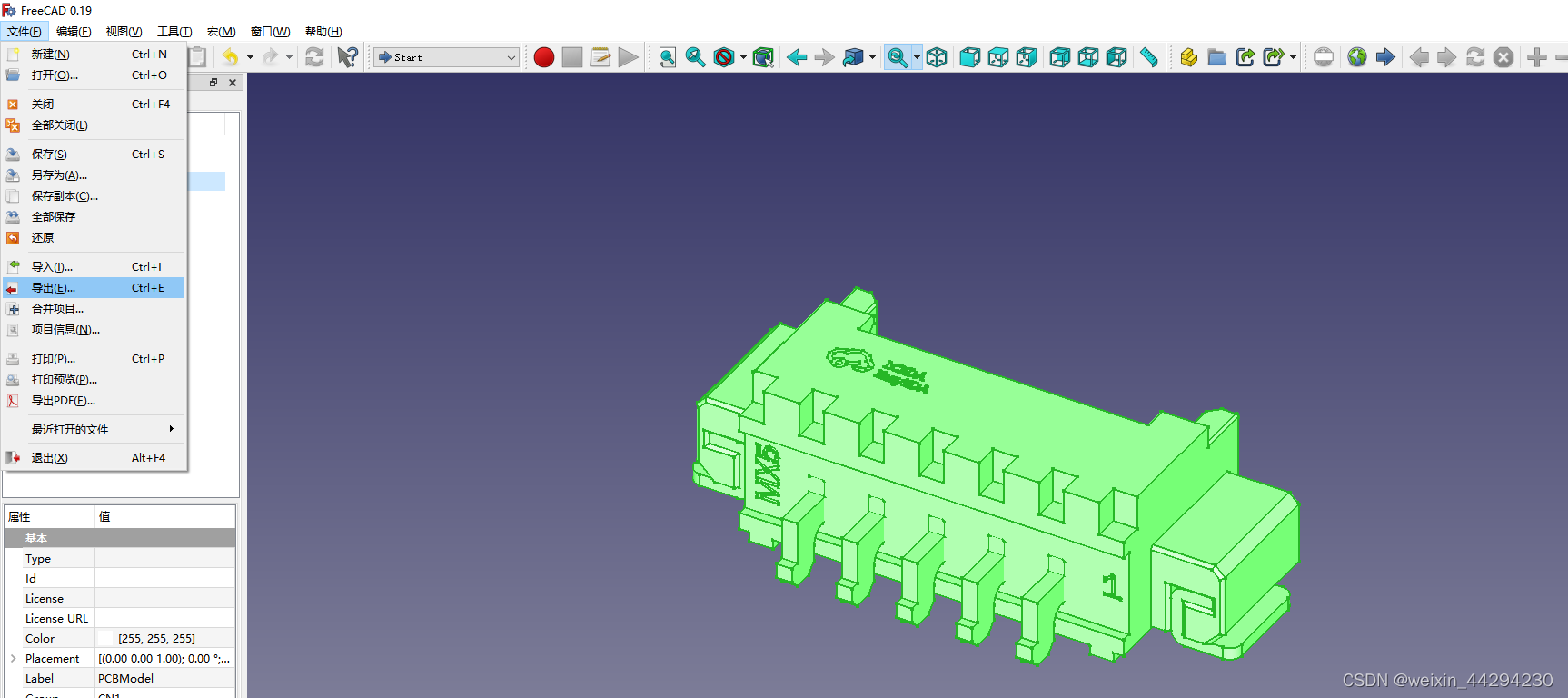The width and height of the screenshot is (1568, 698).
Task: Click the Placement value field
Action: 164,658
